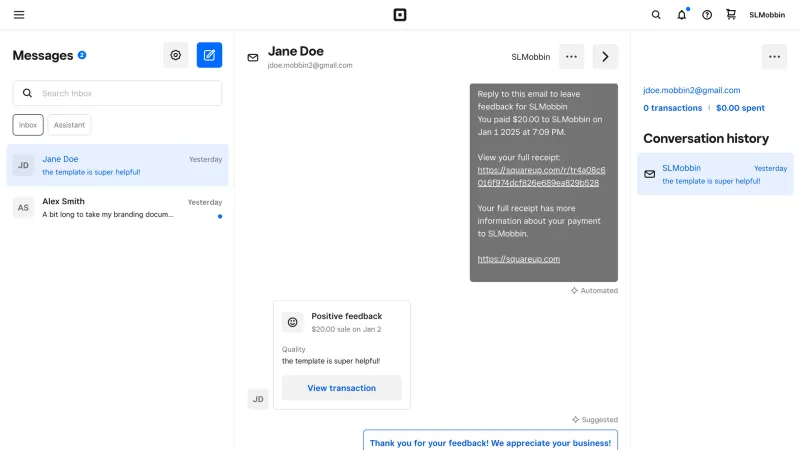Open the hamburger navigation menu
800x450 pixels.
click(19, 15)
